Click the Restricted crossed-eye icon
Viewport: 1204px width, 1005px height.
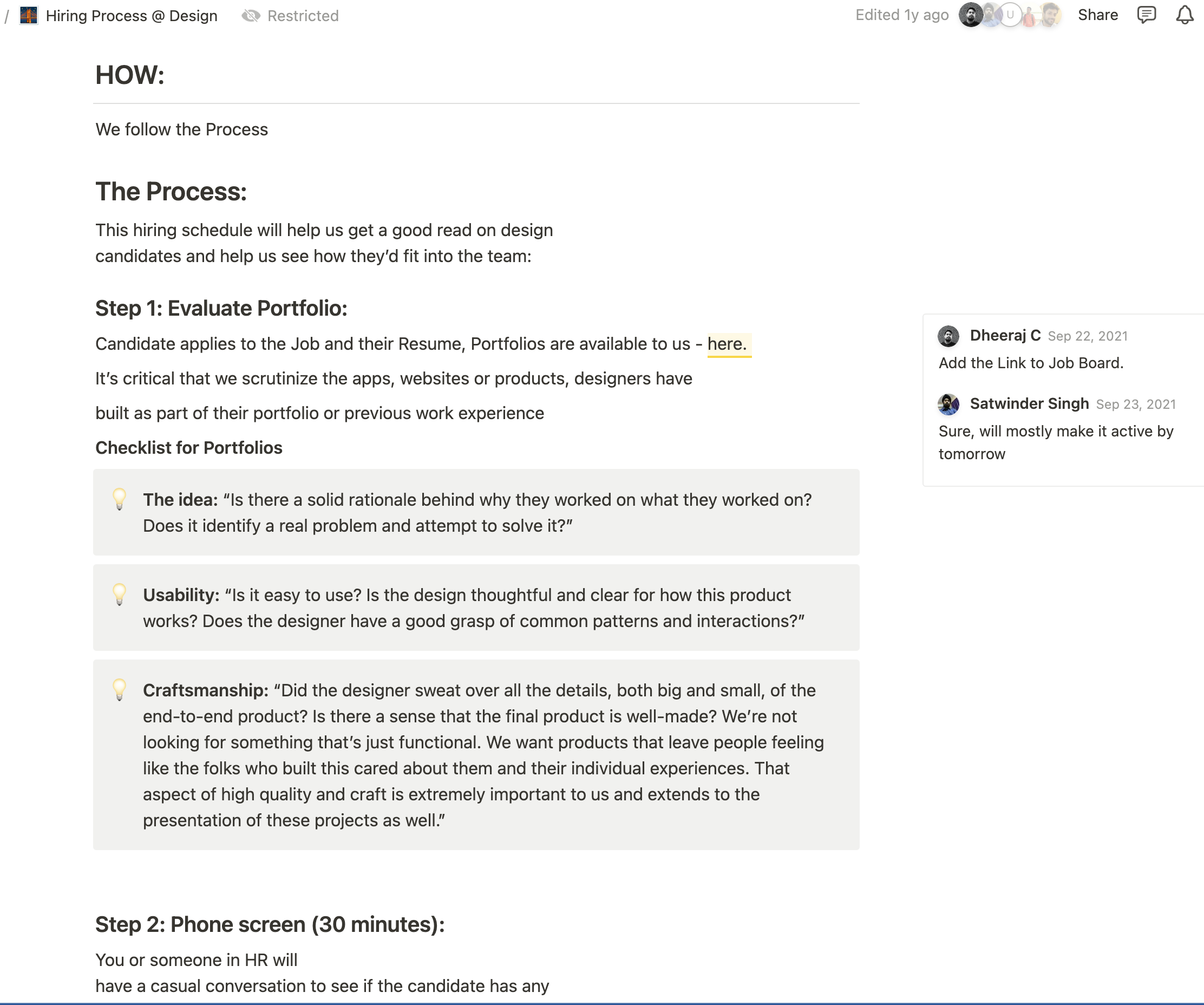tap(251, 16)
